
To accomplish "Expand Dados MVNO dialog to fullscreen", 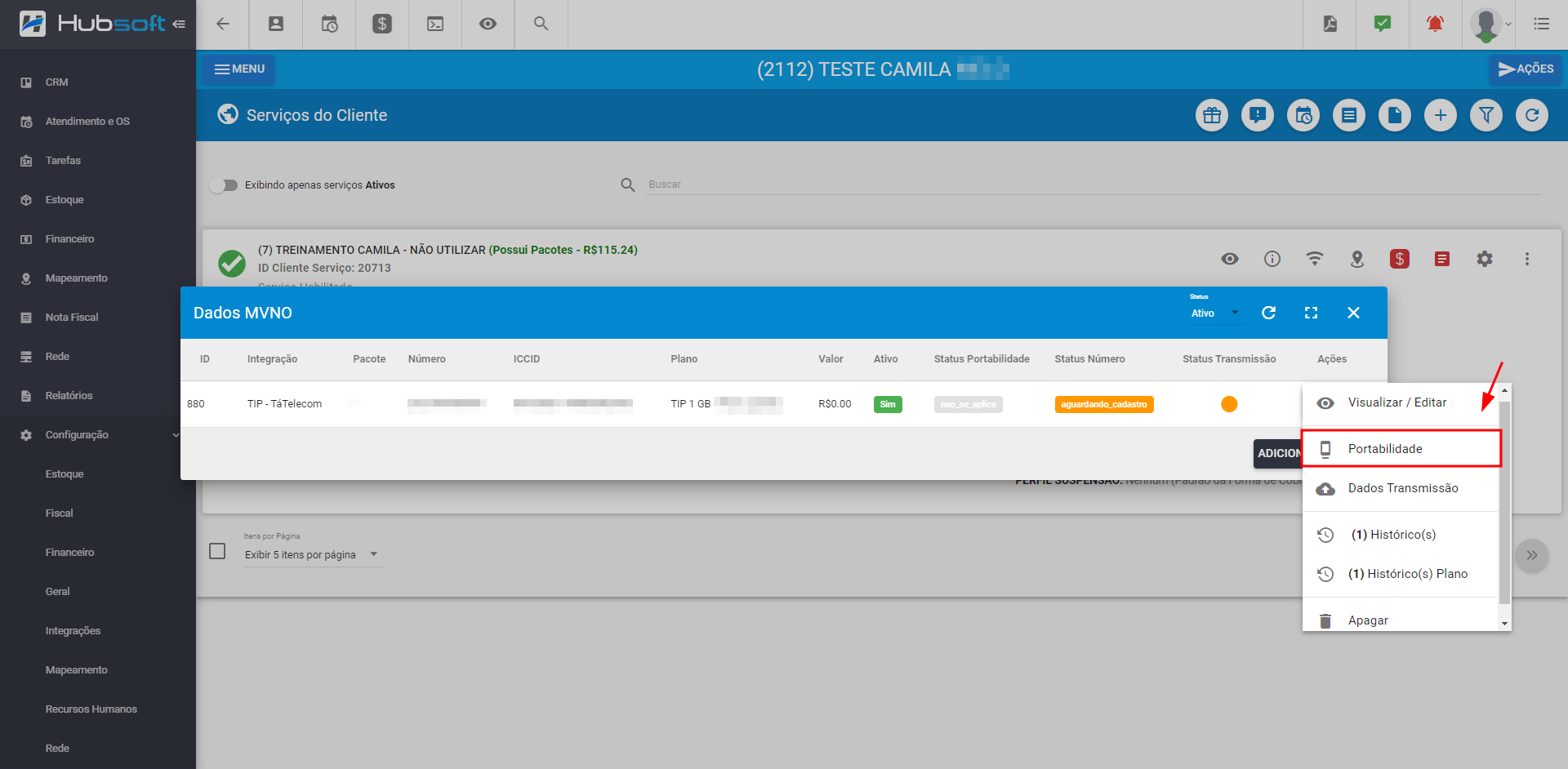I will 1311,313.
